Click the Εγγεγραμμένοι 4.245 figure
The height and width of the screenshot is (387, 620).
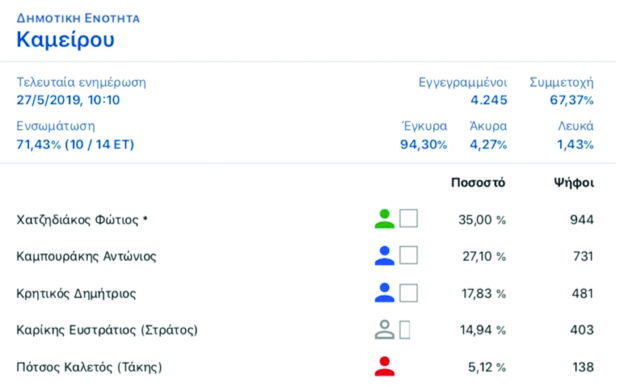coord(489,100)
